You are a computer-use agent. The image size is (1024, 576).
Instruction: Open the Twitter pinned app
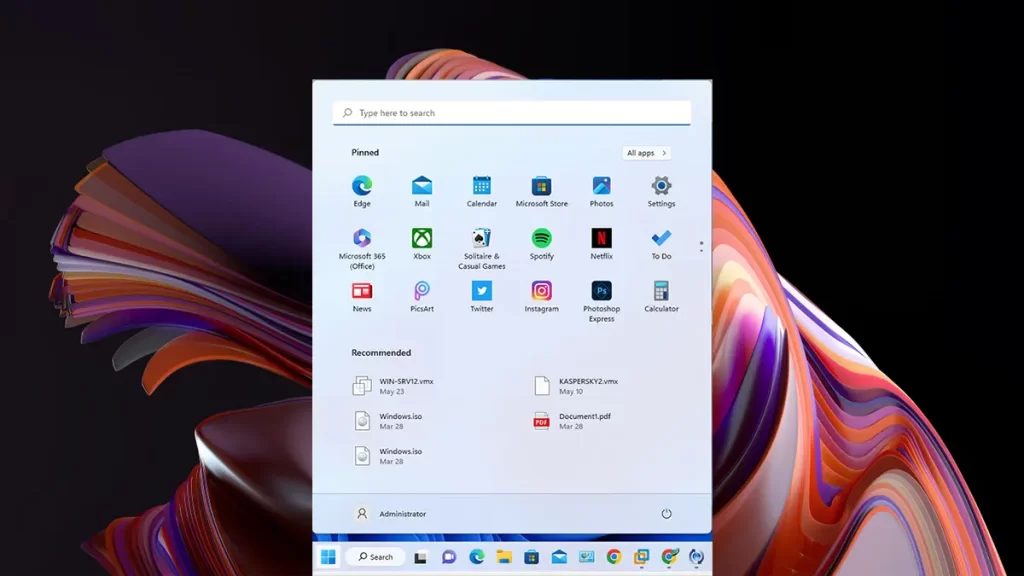(x=481, y=292)
